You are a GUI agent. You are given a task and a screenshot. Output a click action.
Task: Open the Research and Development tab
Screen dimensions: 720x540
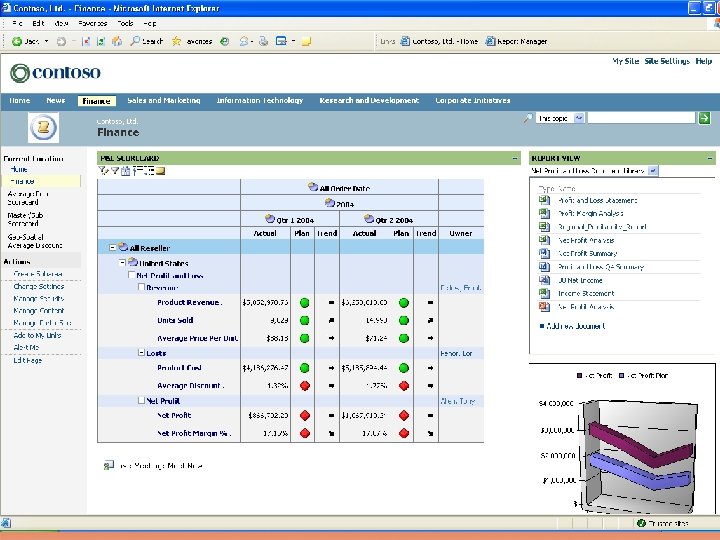(369, 101)
